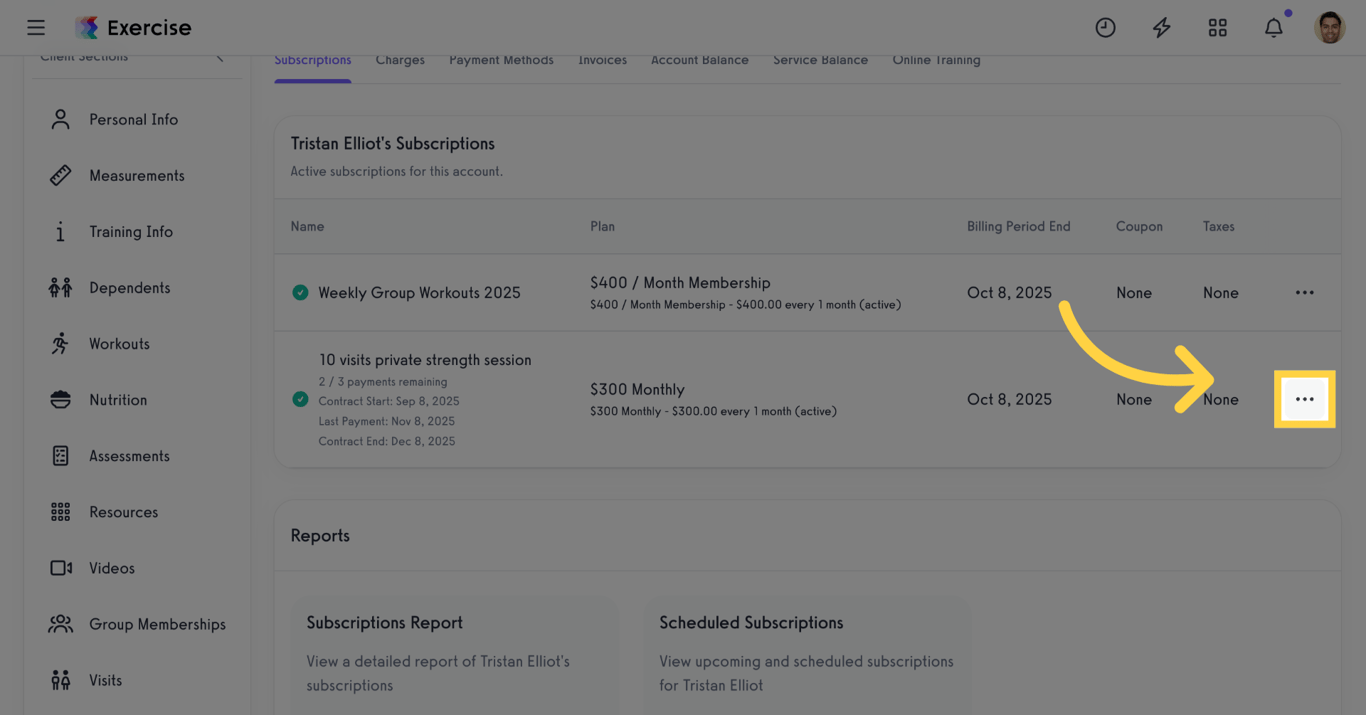
Task: Switch to the Payment Methods tab
Action: coord(501,60)
